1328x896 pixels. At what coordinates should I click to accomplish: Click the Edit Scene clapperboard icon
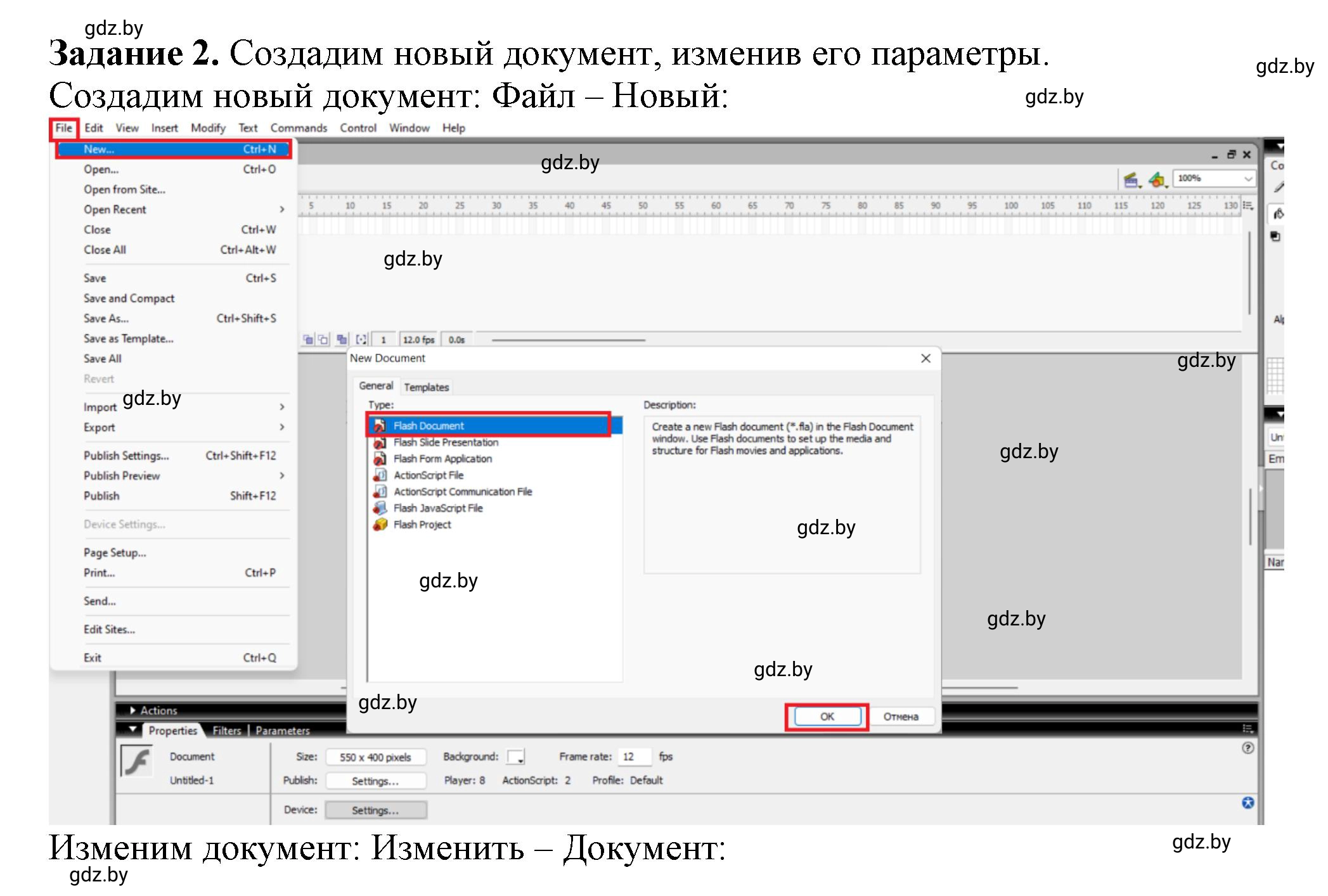point(1131,180)
